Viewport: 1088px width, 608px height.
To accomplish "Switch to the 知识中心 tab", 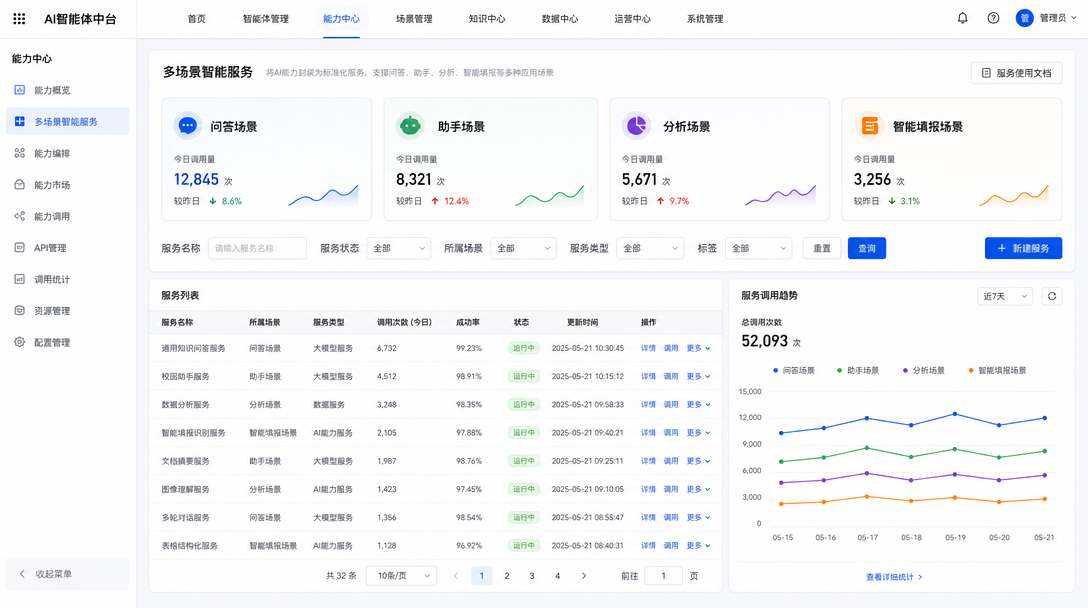I will pos(487,19).
